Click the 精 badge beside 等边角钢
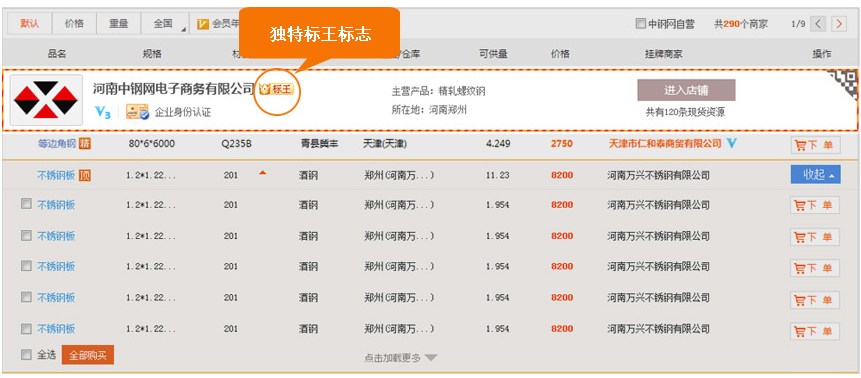Image resolution: width=861 pixels, height=378 pixels. pos(84,144)
